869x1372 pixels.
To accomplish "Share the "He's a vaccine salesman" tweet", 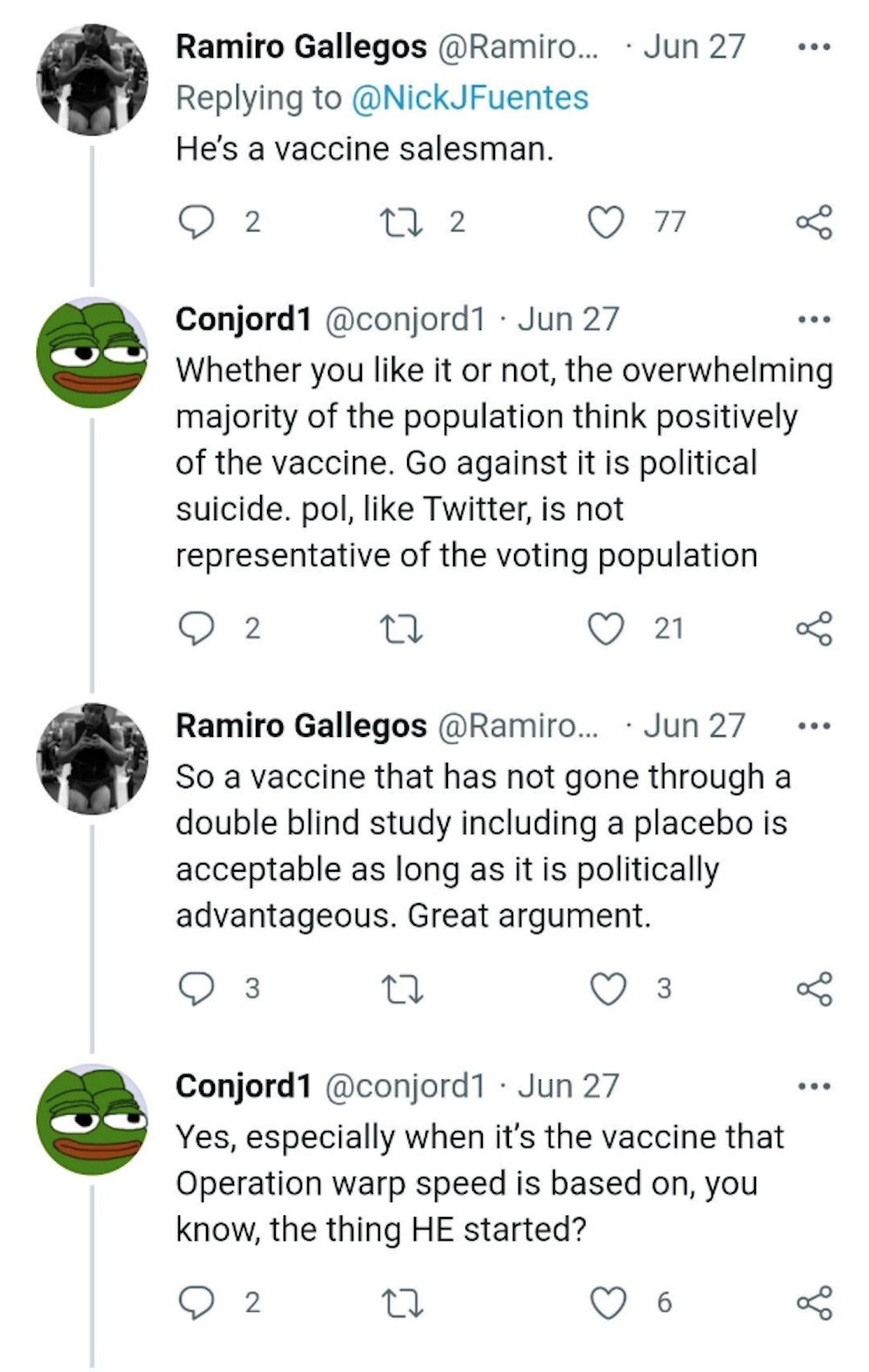I will coord(814,222).
